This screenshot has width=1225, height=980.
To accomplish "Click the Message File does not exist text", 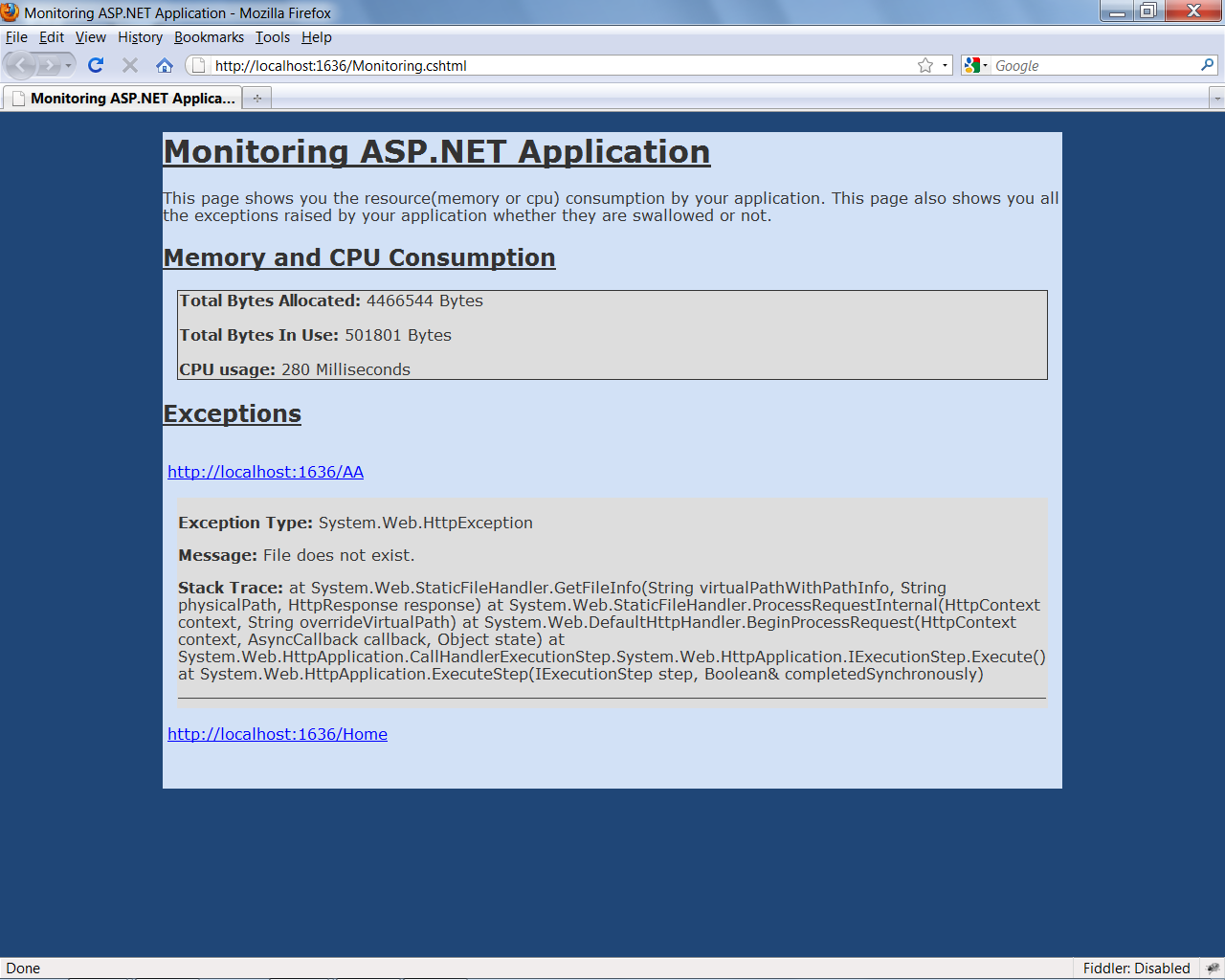I will click(x=297, y=555).
